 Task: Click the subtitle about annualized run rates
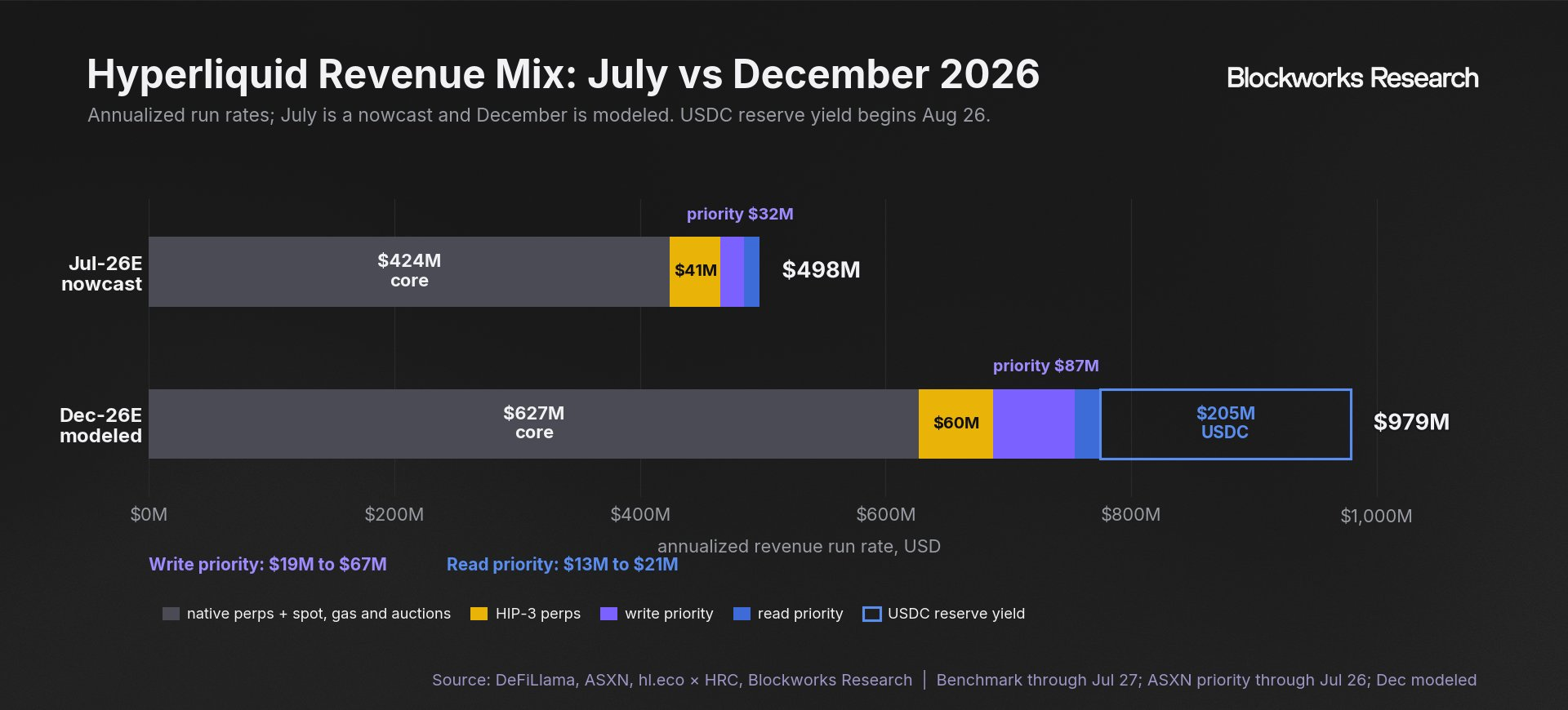tap(539, 115)
